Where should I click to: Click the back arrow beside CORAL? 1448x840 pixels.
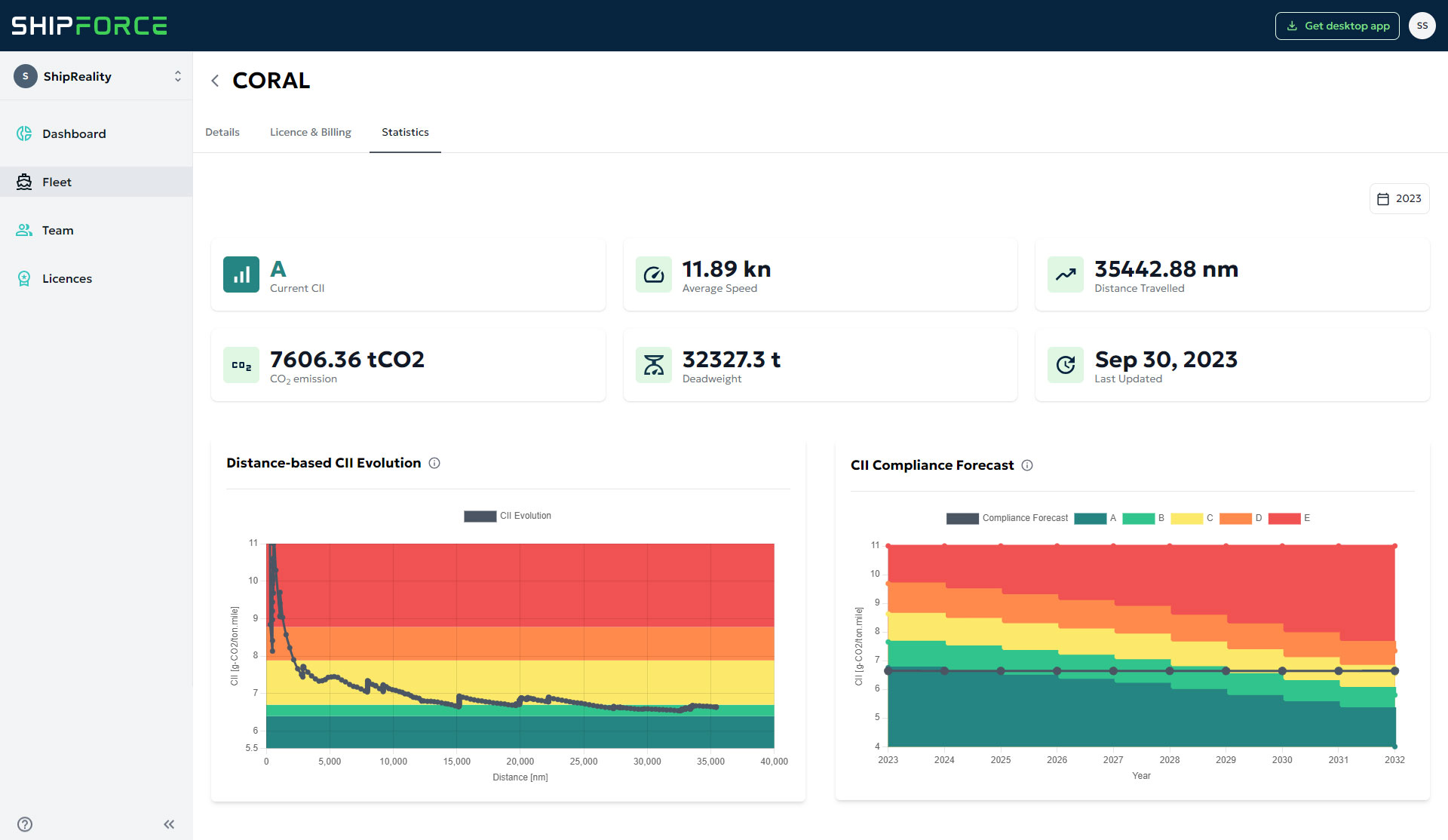pos(215,81)
